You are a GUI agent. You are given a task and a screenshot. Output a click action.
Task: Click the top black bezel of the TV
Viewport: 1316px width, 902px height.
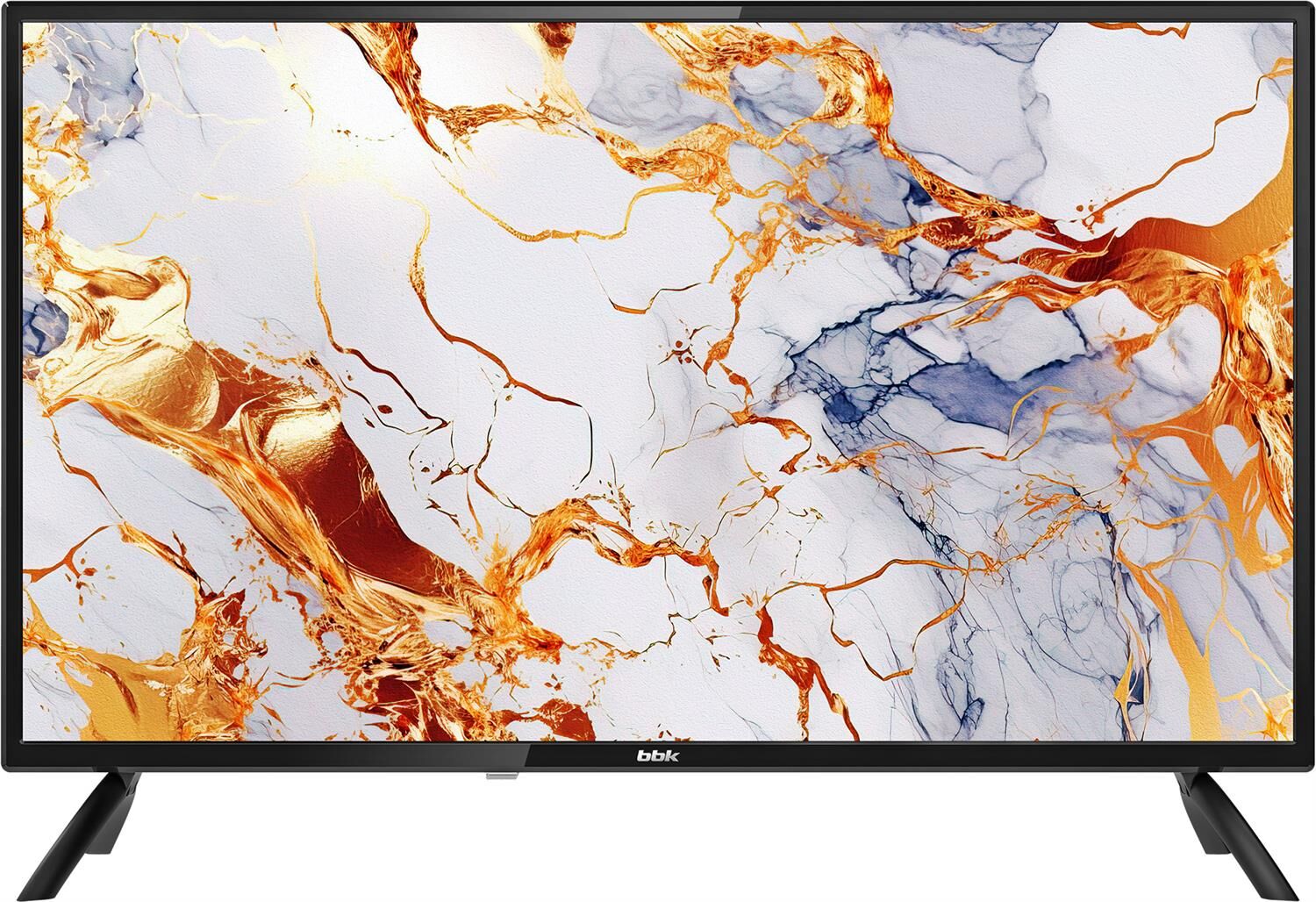coord(658,9)
